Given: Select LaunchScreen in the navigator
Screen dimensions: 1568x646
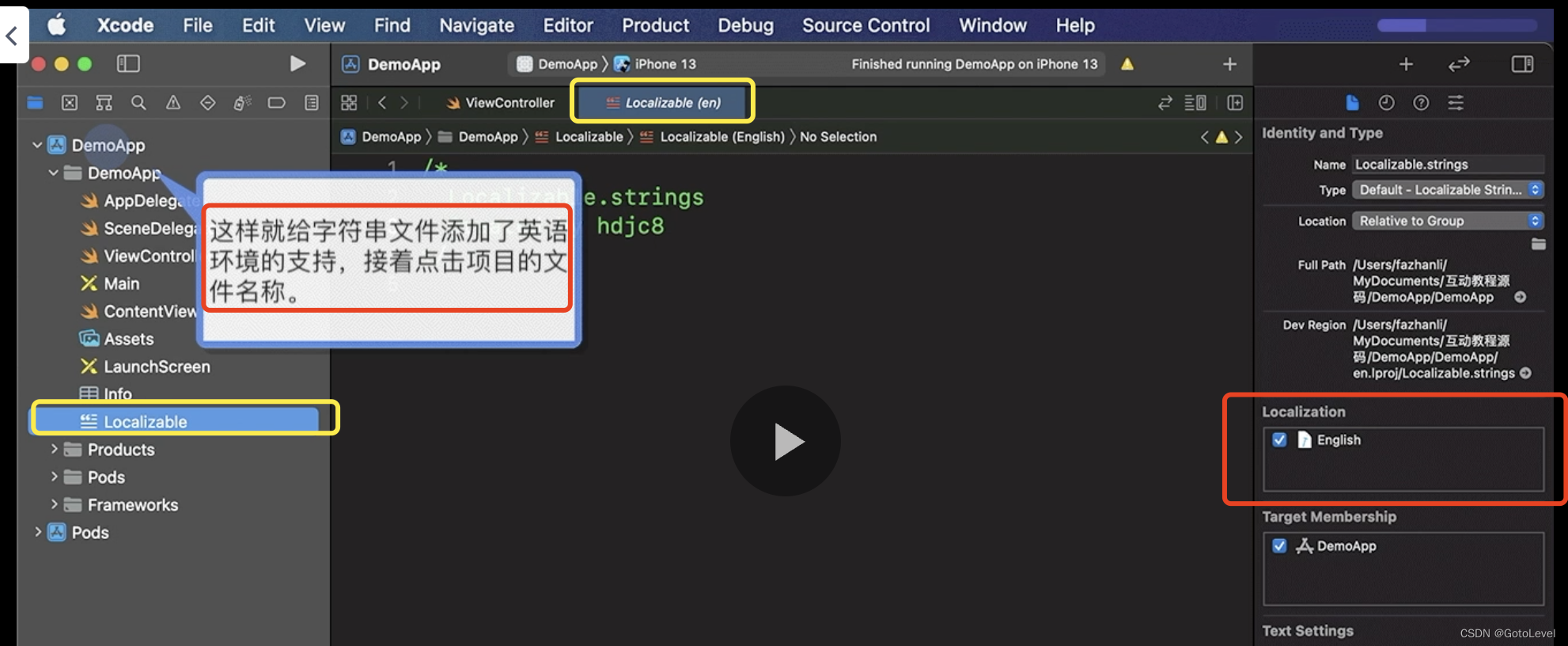Looking at the screenshot, I should (x=146, y=367).
